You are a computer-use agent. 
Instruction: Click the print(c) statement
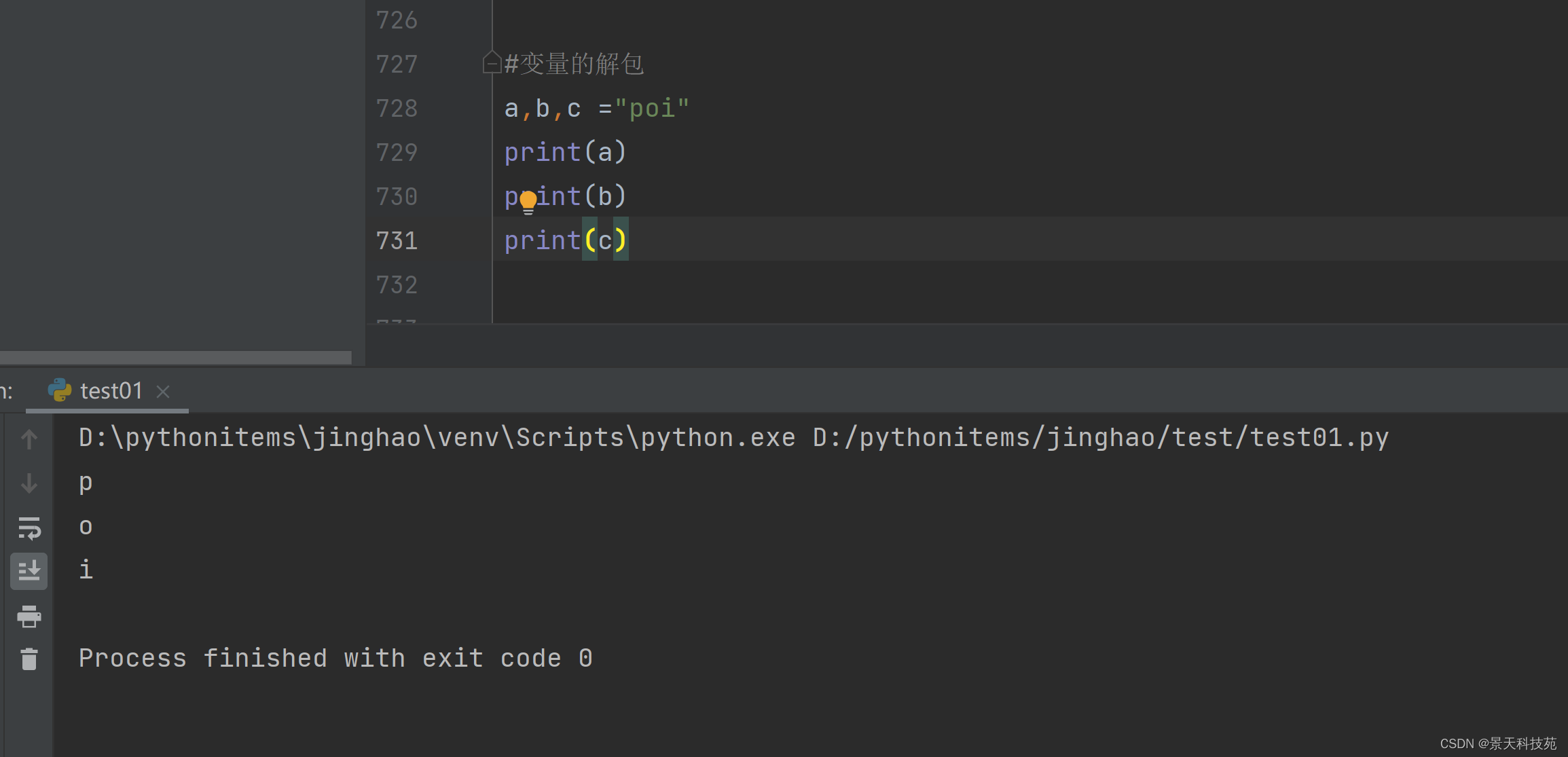pyautogui.click(x=565, y=240)
